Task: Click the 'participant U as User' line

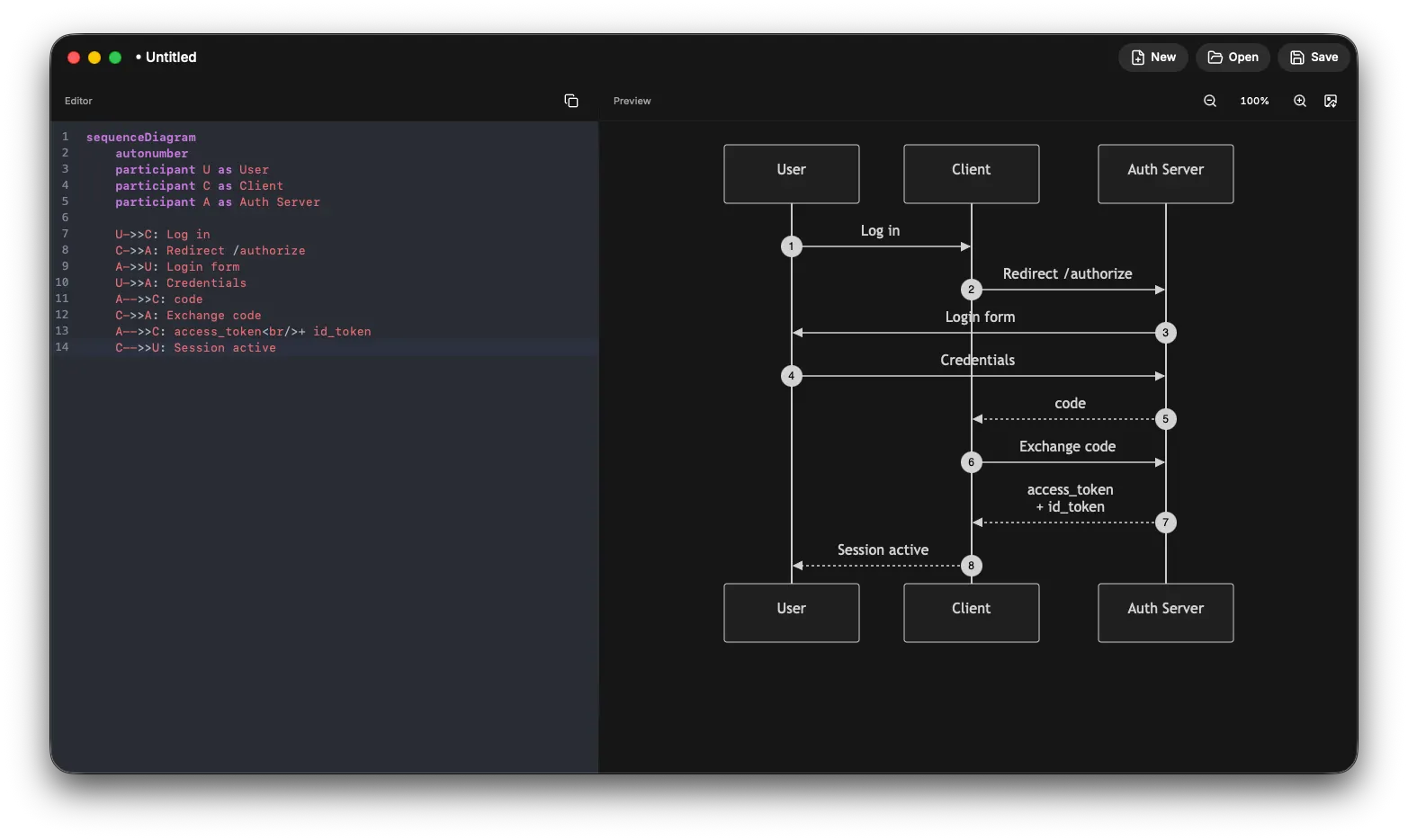Action: point(192,169)
